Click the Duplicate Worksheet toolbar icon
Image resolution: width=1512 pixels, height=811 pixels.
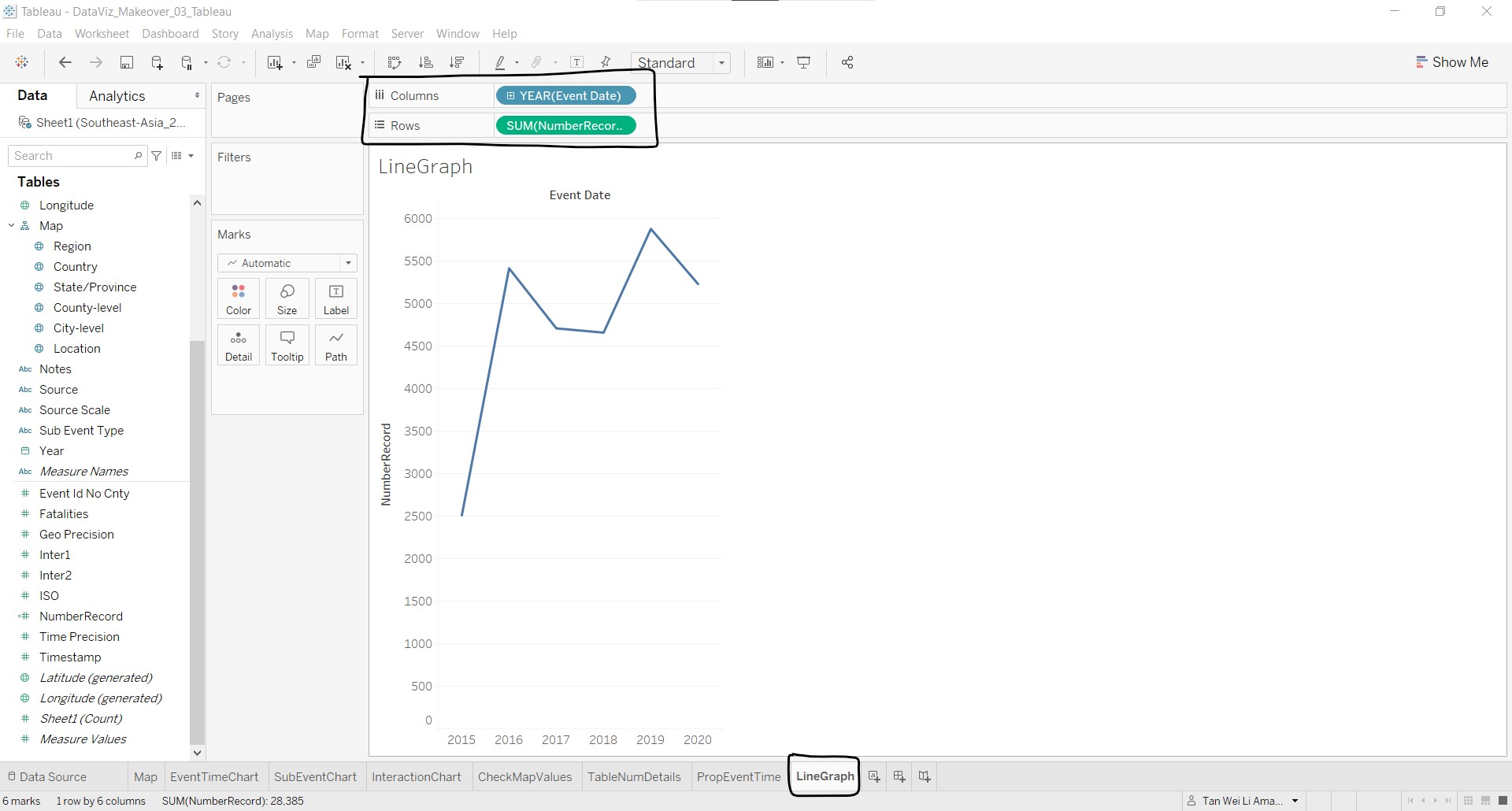pos(313,63)
